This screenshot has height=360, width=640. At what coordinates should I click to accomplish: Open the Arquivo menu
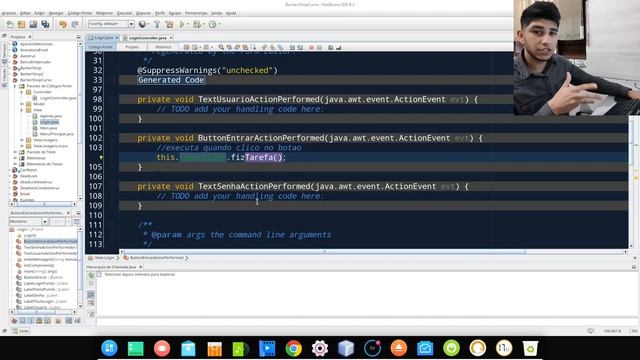(x=9, y=13)
